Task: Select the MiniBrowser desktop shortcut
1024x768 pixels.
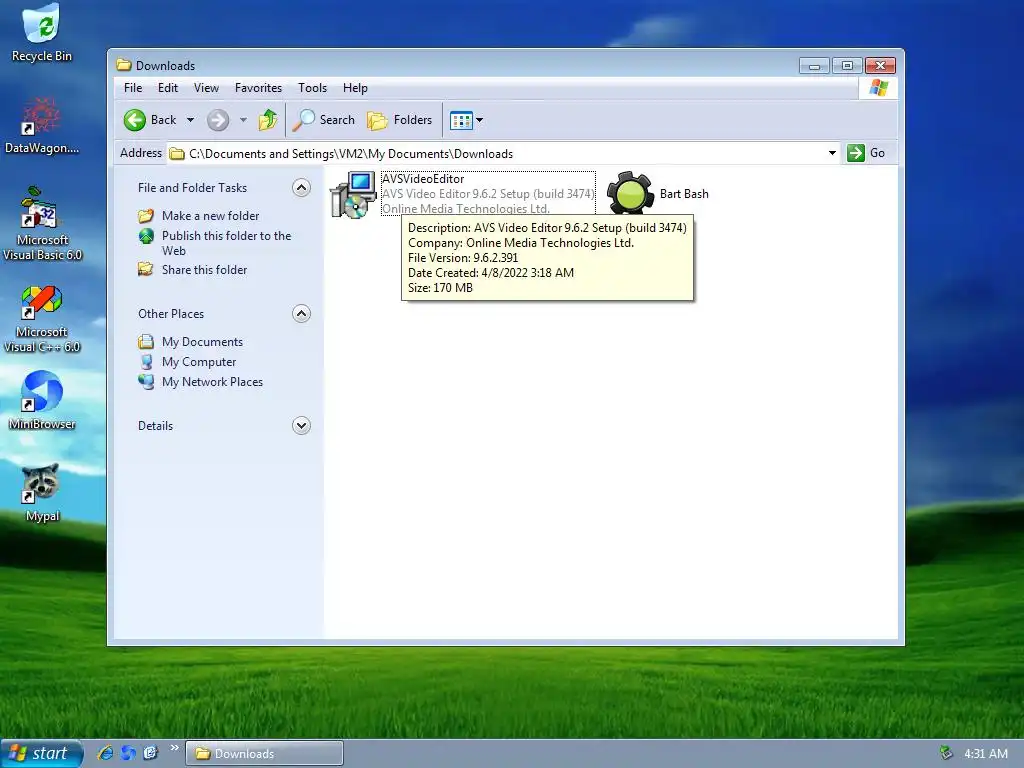Action: click(42, 400)
